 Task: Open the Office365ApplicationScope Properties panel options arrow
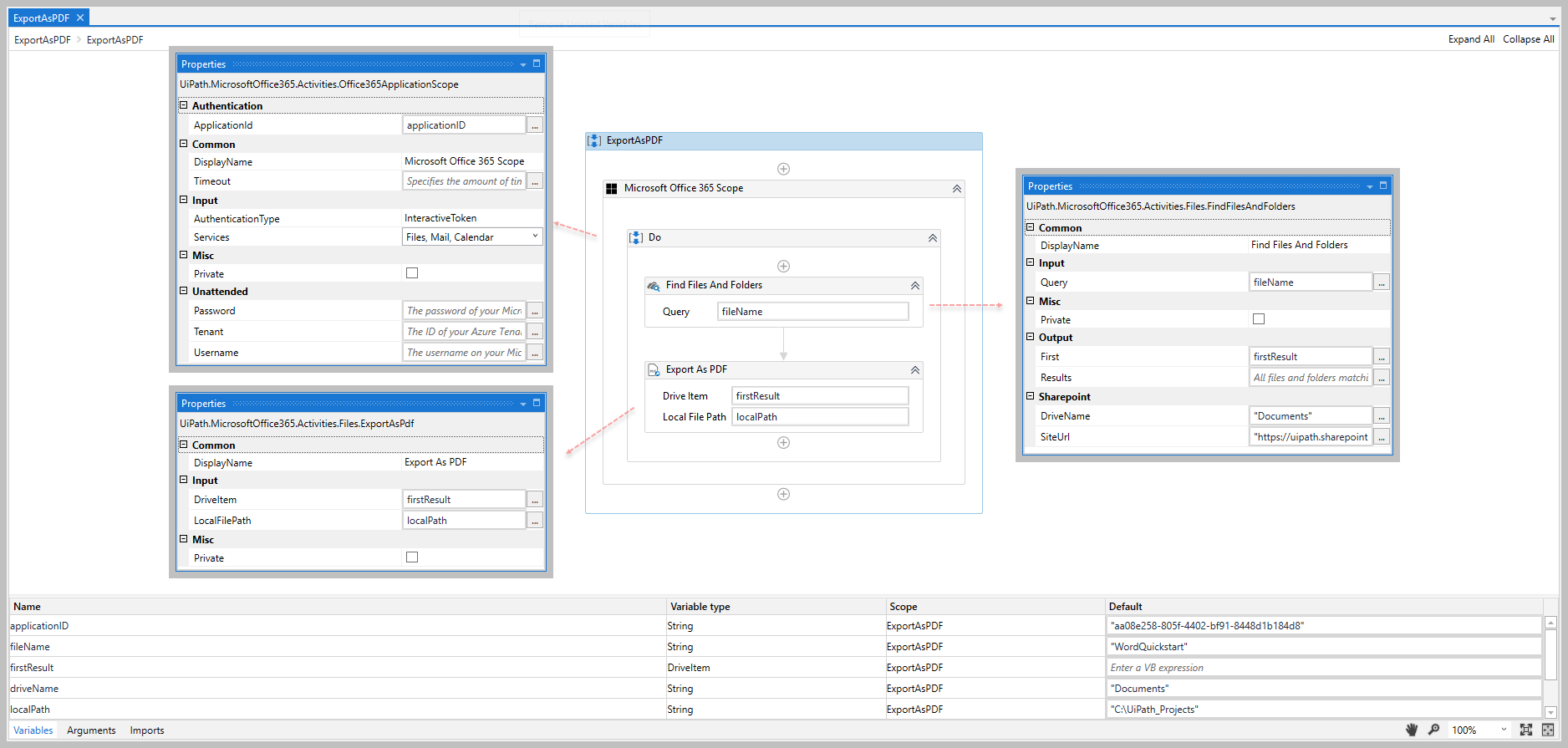[x=523, y=64]
